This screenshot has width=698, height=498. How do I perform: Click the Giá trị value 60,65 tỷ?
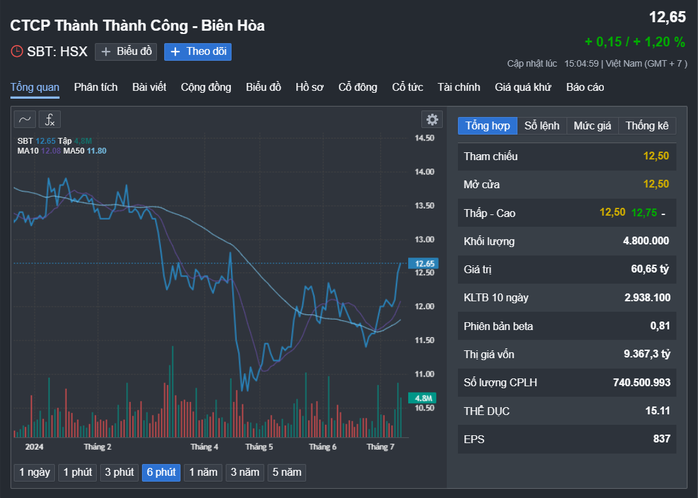coord(650,269)
